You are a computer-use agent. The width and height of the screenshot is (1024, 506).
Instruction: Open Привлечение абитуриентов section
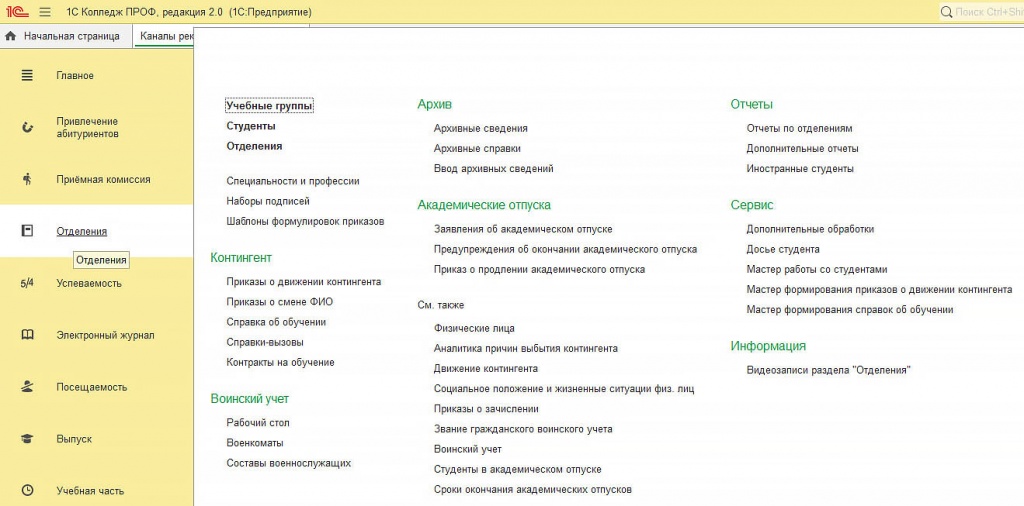point(87,127)
